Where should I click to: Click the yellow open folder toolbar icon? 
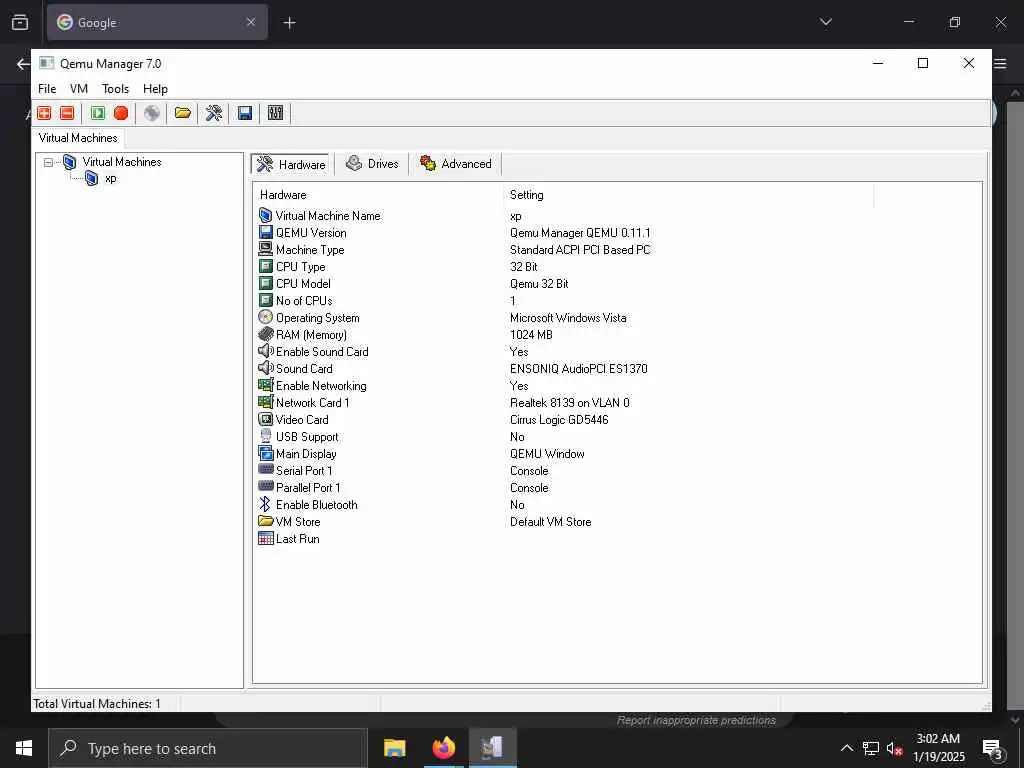click(x=183, y=113)
